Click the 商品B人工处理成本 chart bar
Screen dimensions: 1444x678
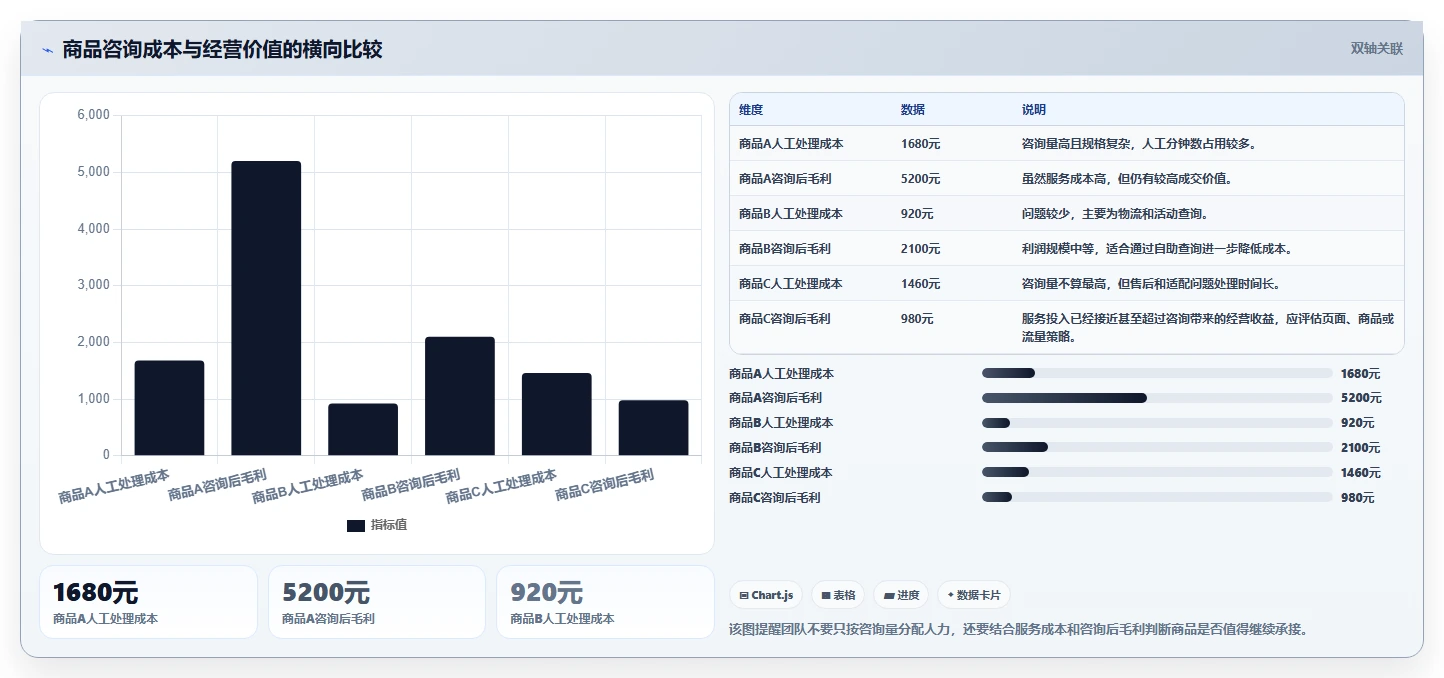click(x=363, y=430)
